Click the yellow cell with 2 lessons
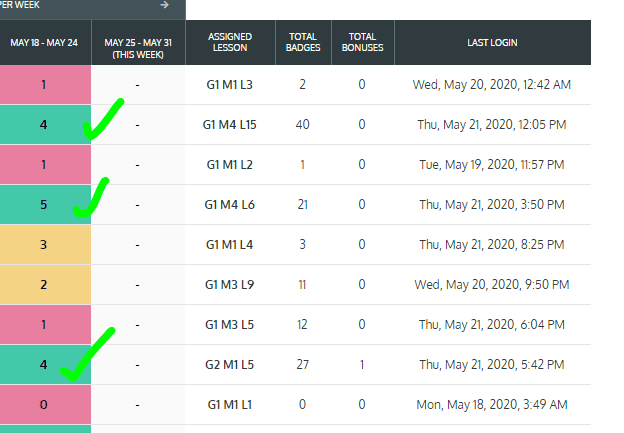 pyautogui.click(x=45, y=285)
